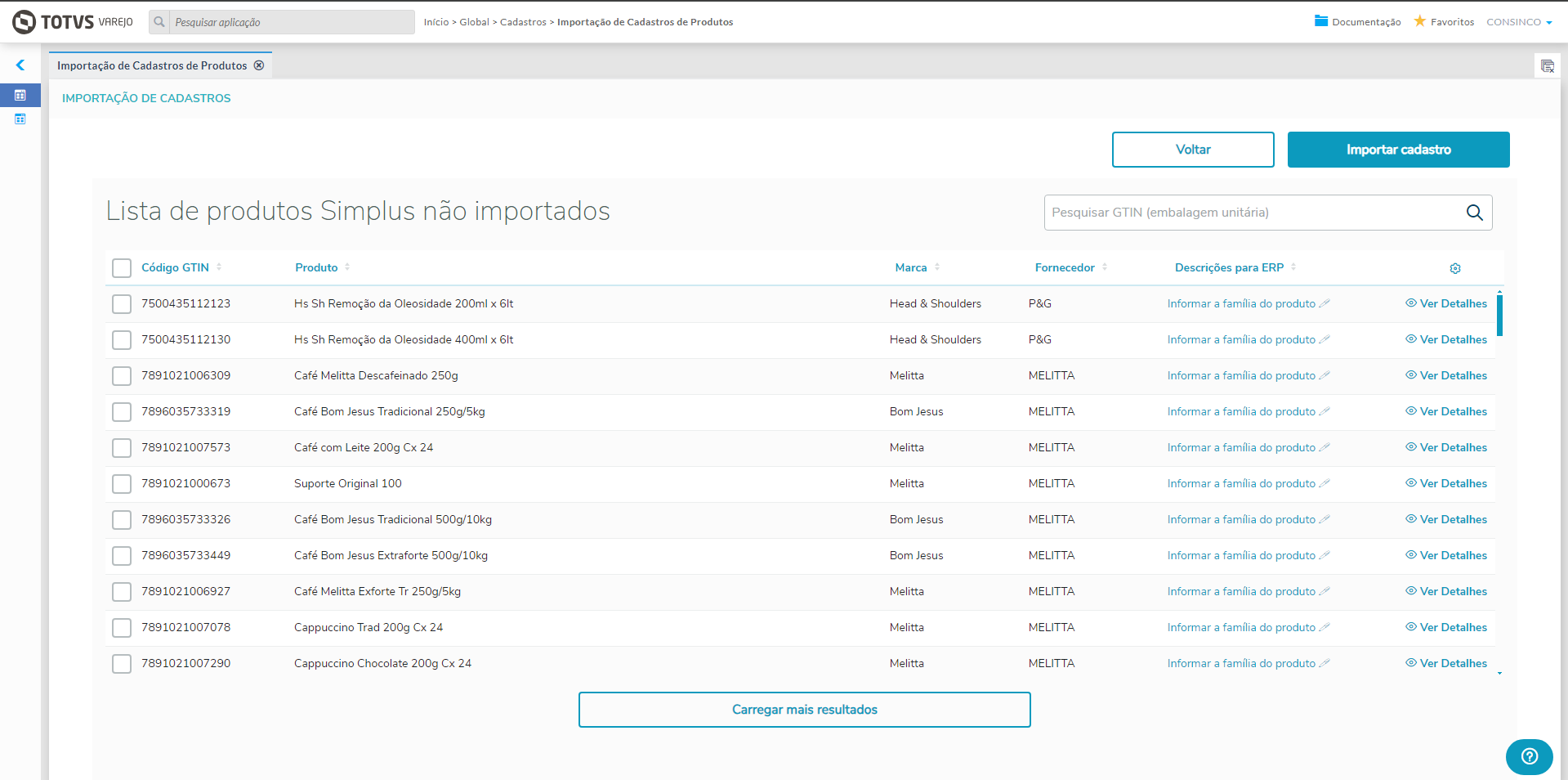This screenshot has height=780, width=1568.
Task: Select the second sidebar table icon
Action: (20, 119)
